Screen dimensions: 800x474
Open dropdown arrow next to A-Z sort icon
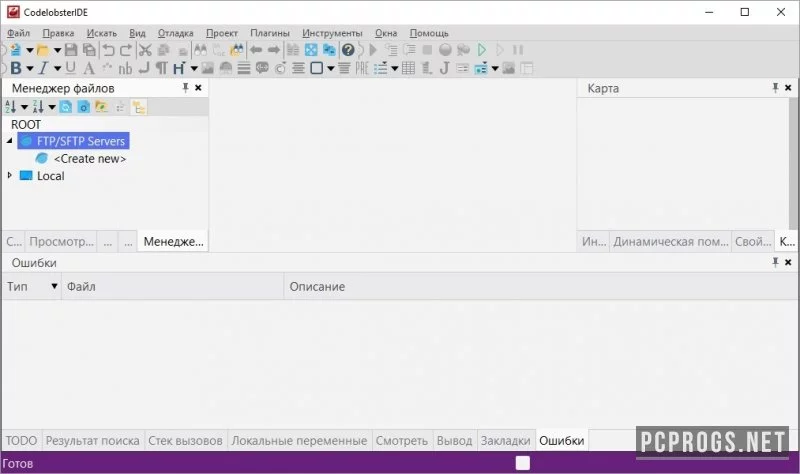tap(24, 107)
